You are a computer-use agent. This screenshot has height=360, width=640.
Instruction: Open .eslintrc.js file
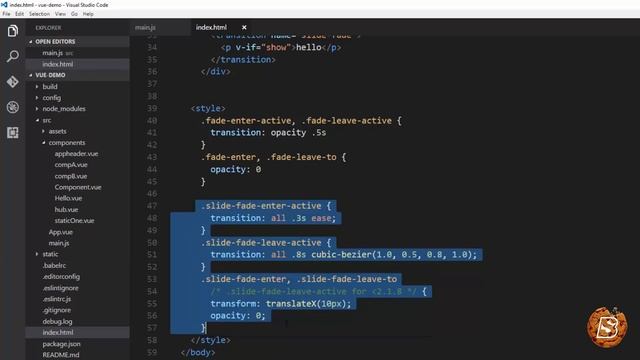pos(57,299)
